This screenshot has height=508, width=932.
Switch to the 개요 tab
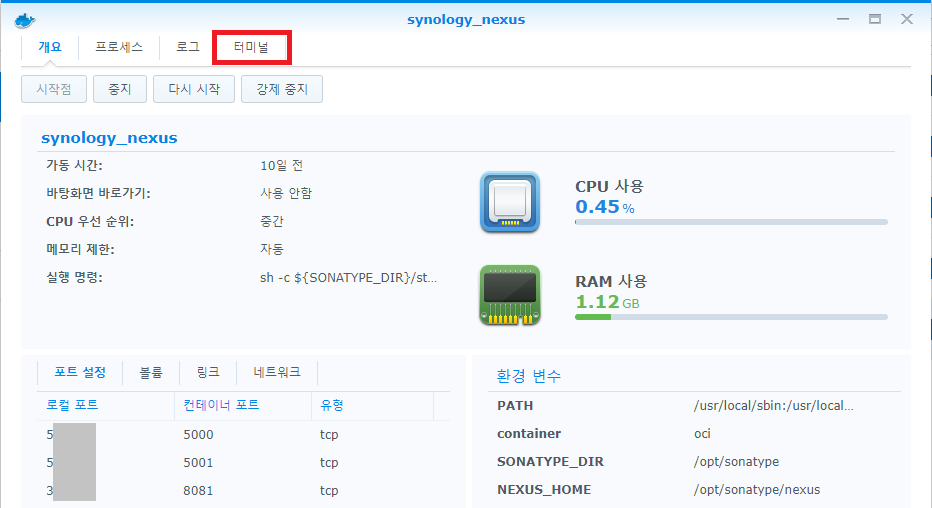click(50, 47)
